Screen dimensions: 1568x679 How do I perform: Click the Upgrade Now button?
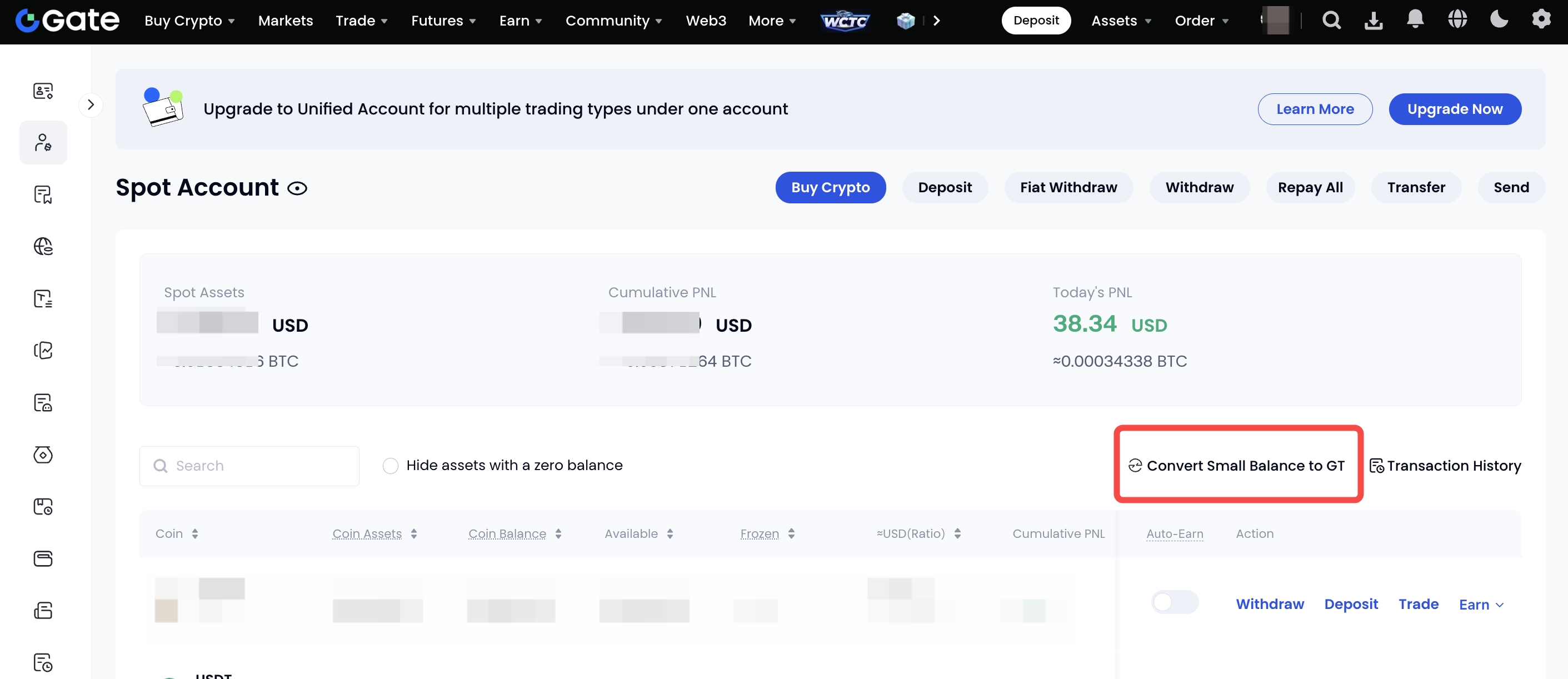1454,109
